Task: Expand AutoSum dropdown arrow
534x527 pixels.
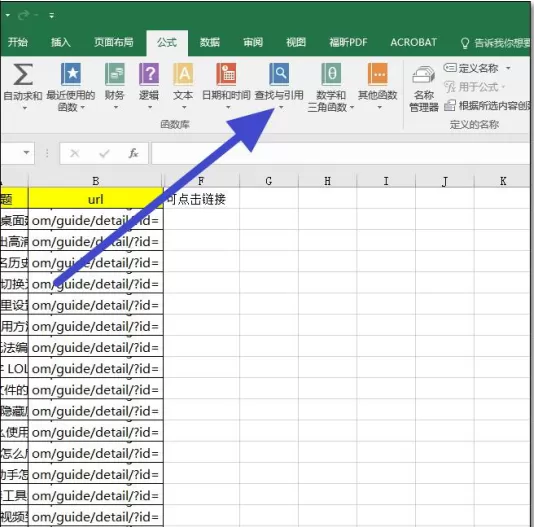Action: click(24, 108)
